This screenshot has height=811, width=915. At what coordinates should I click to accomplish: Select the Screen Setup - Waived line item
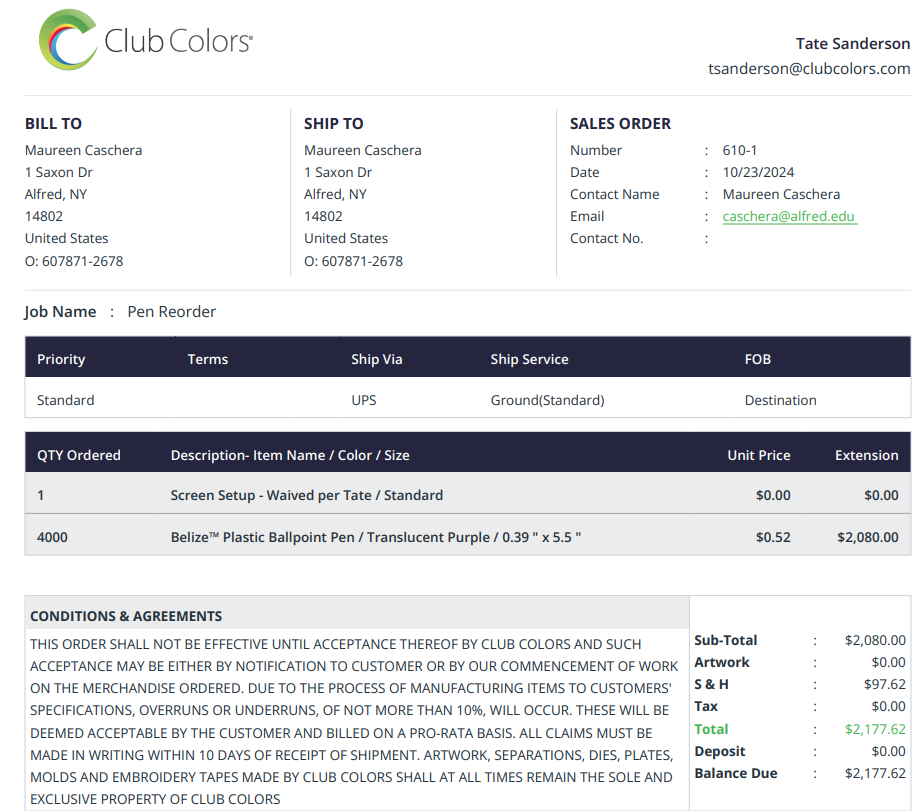point(306,495)
